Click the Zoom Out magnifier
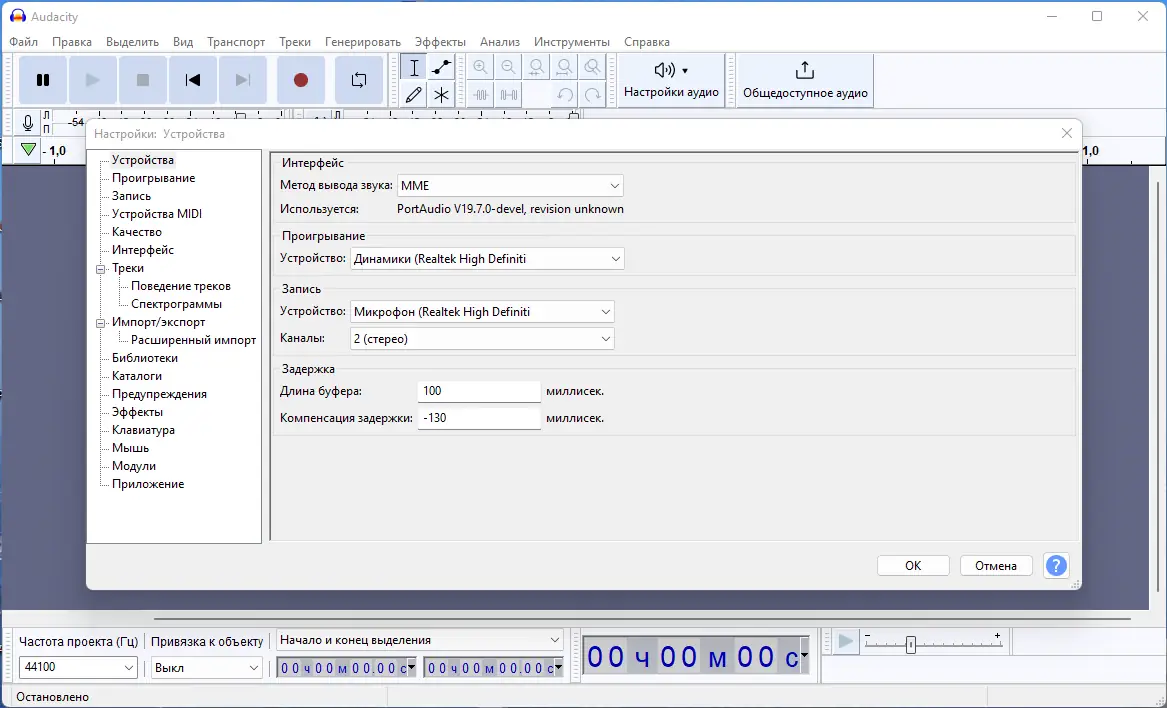 (508, 68)
